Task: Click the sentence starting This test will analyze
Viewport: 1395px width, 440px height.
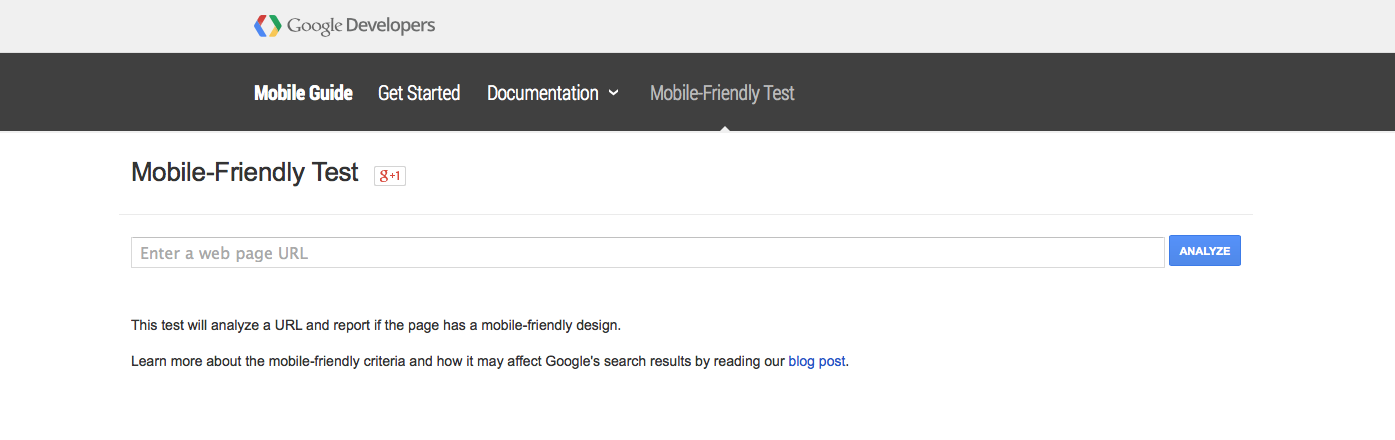Action: 376,325
